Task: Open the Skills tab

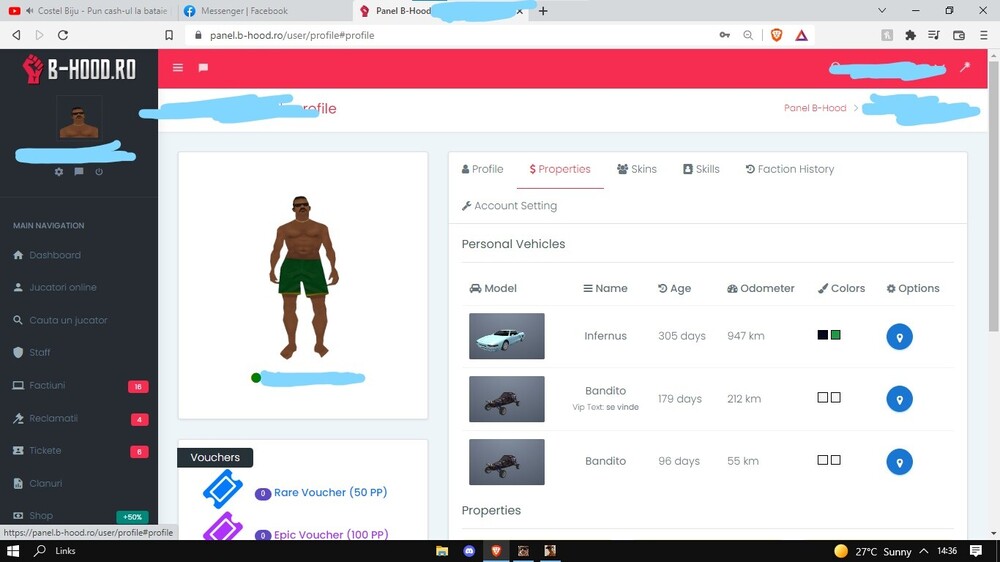Action: (x=701, y=169)
